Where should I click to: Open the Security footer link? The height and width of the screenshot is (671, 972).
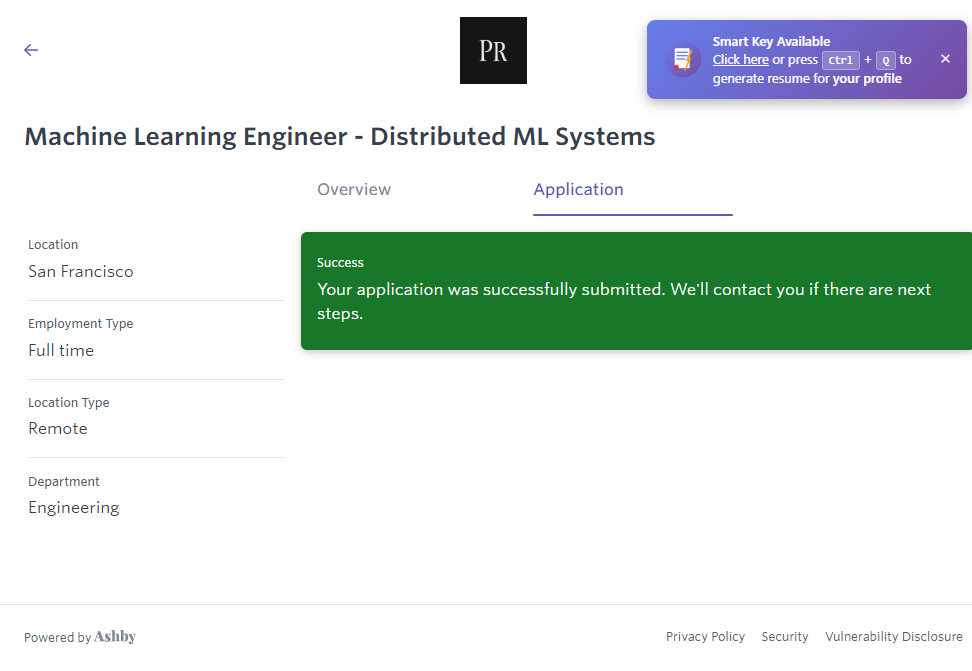tap(785, 637)
